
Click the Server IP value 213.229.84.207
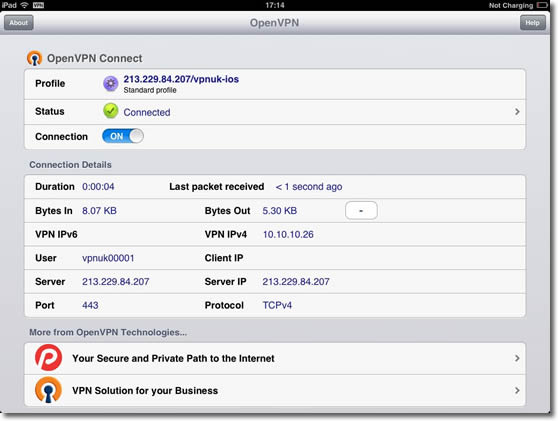click(296, 282)
